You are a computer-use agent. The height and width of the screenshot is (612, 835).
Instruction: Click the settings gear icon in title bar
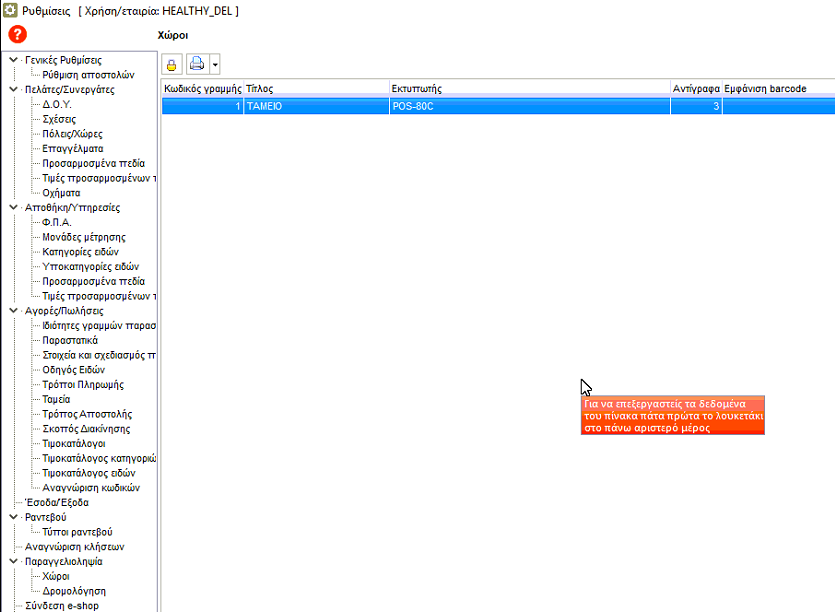(x=10, y=10)
